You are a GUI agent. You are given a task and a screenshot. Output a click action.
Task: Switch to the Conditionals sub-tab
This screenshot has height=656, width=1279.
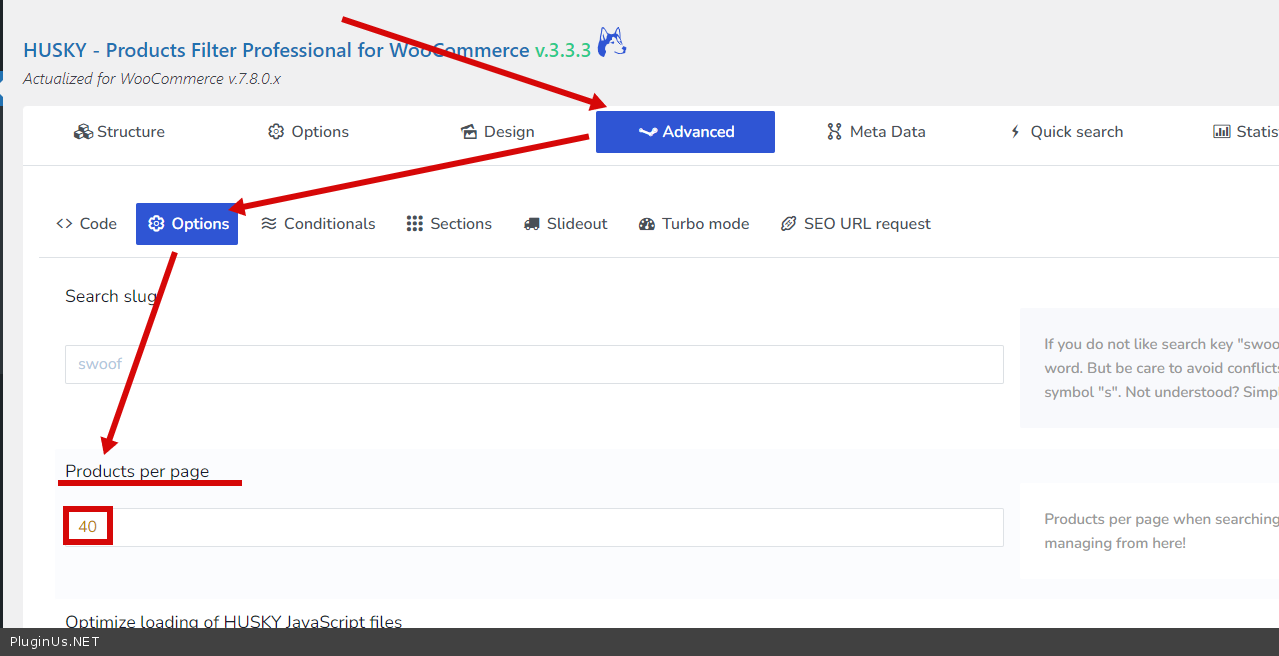click(x=318, y=224)
